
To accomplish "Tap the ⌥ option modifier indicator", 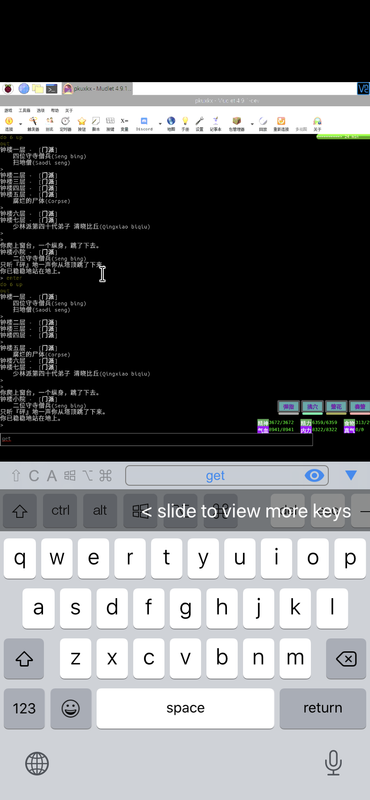I will (87, 476).
